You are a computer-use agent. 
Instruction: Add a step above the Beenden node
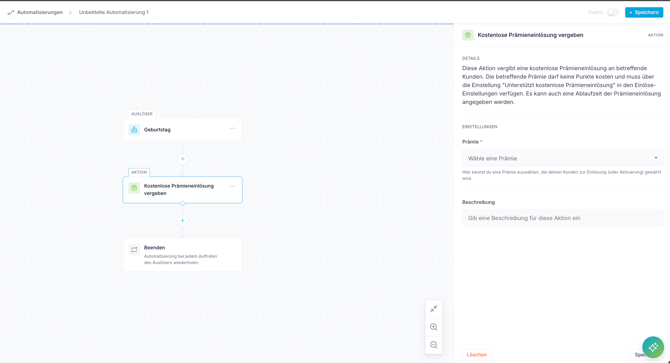tap(182, 221)
